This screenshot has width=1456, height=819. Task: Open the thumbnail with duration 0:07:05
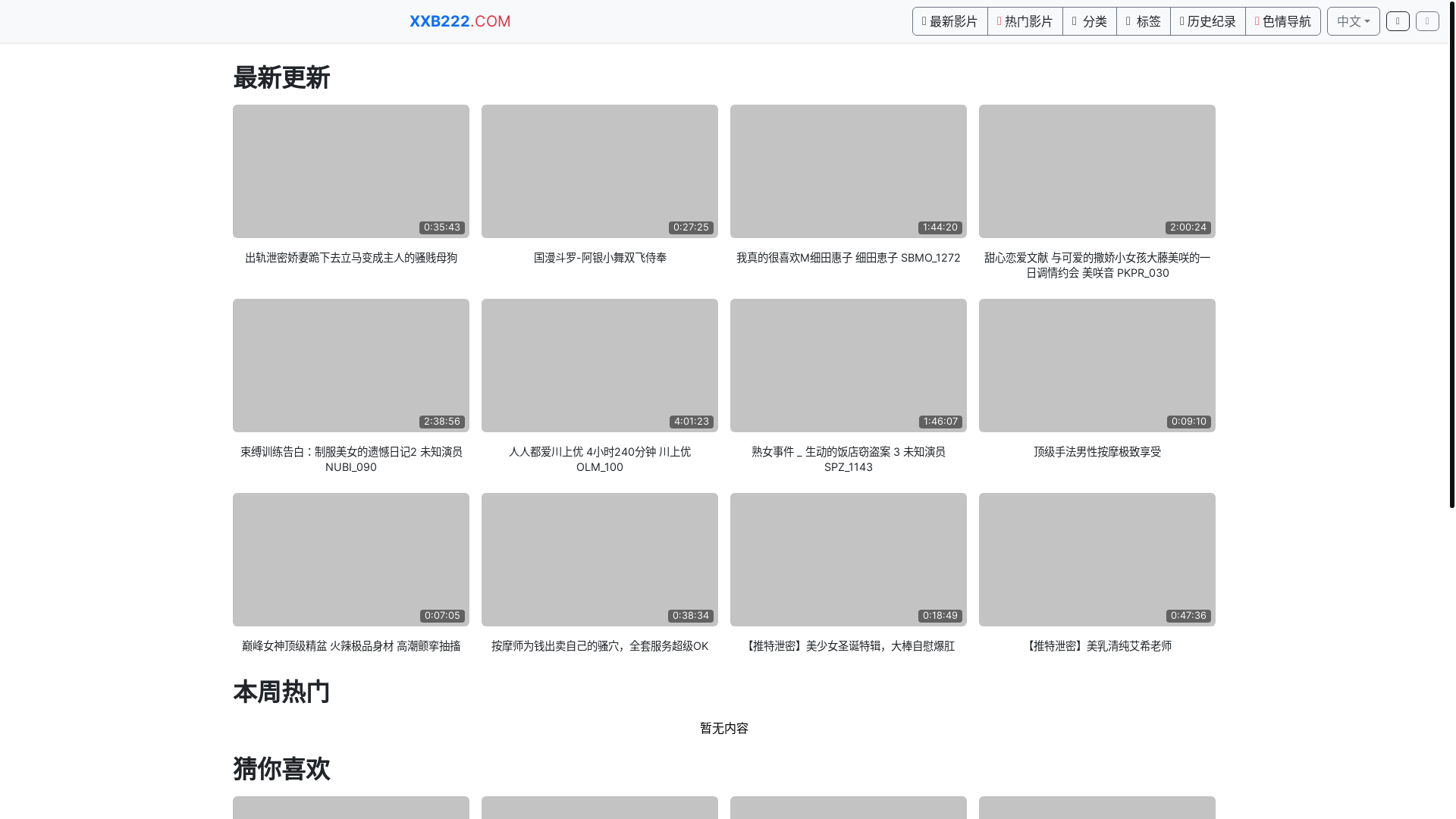pos(351,560)
